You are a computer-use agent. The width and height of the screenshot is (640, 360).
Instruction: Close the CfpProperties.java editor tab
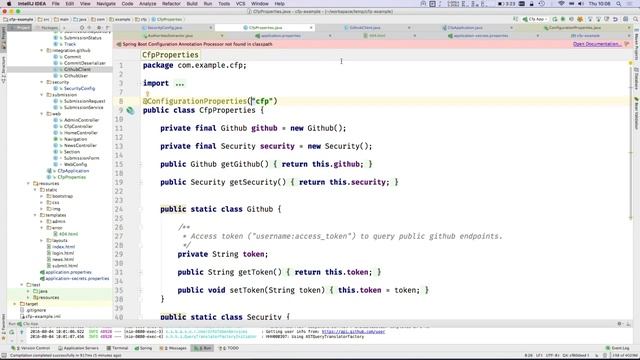(311, 27)
